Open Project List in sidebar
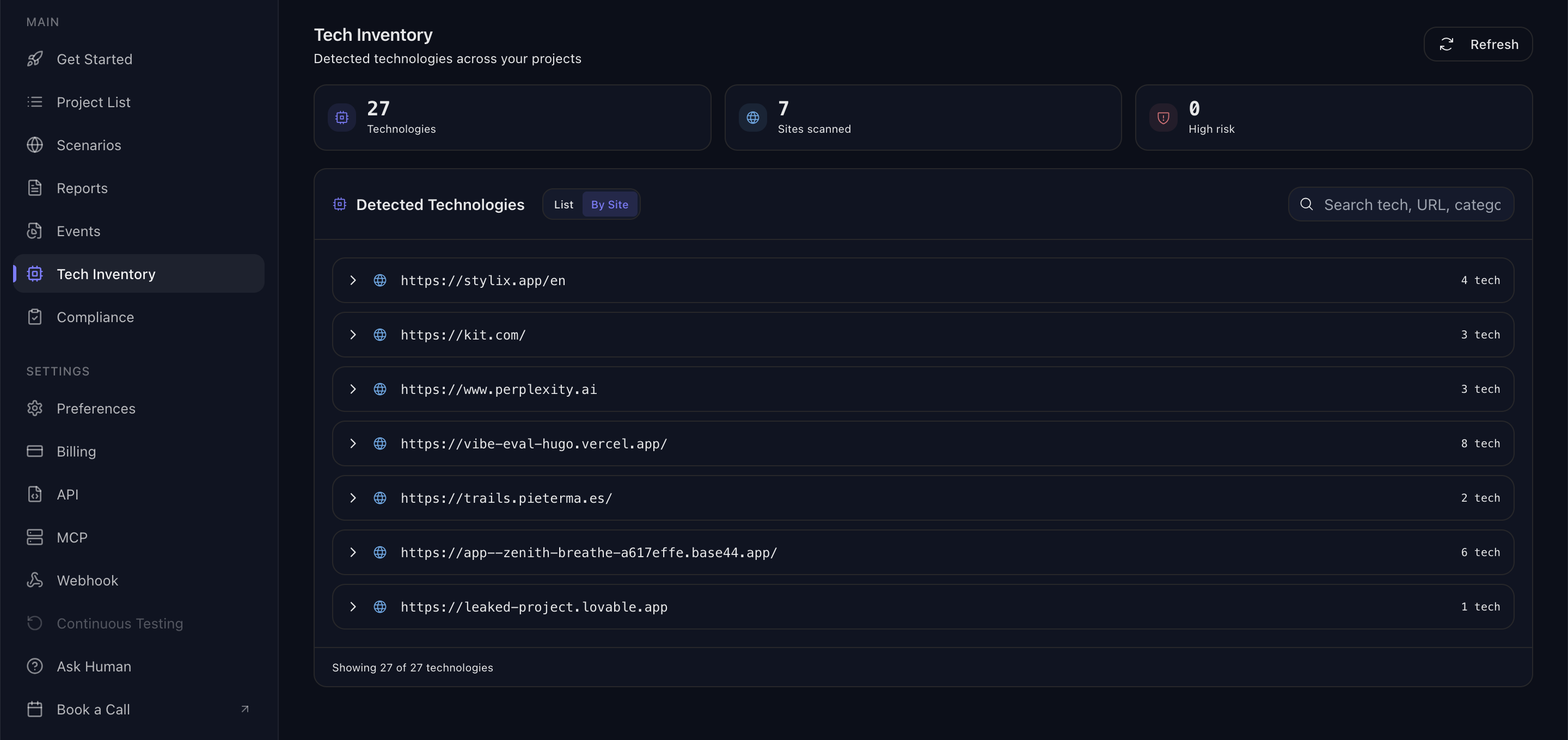The height and width of the screenshot is (740, 1568). (x=93, y=102)
